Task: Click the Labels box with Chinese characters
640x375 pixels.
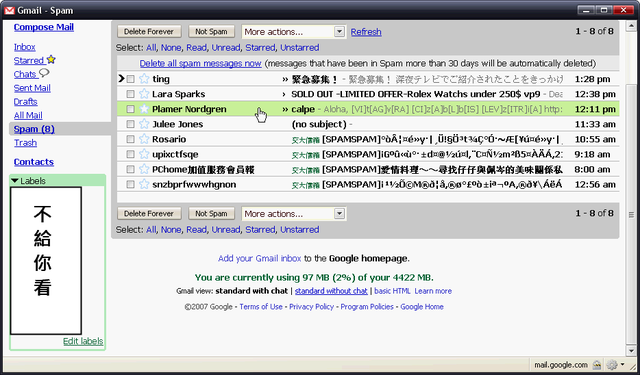Action: [x=46, y=261]
